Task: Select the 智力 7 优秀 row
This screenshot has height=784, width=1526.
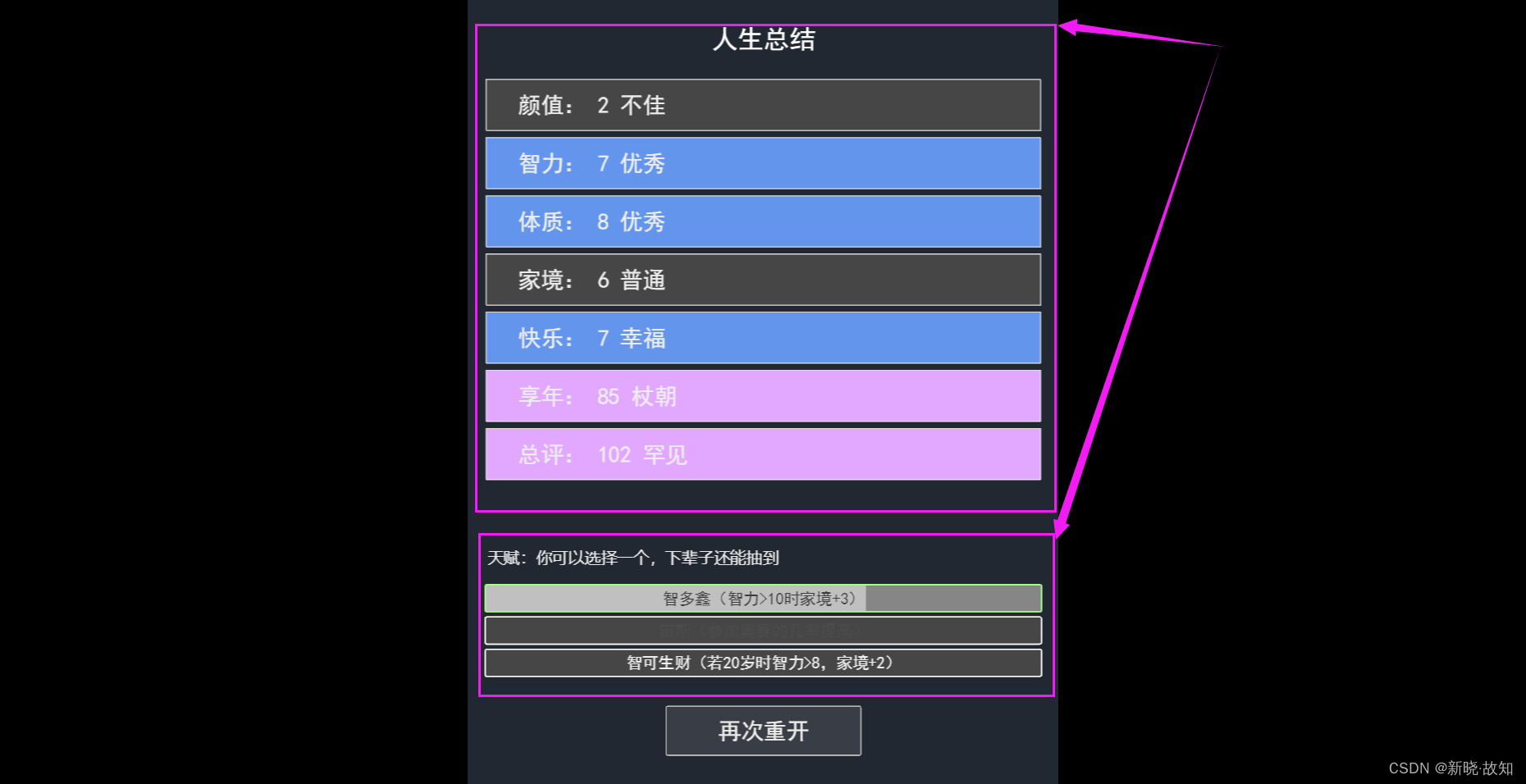Action: (x=763, y=163)
